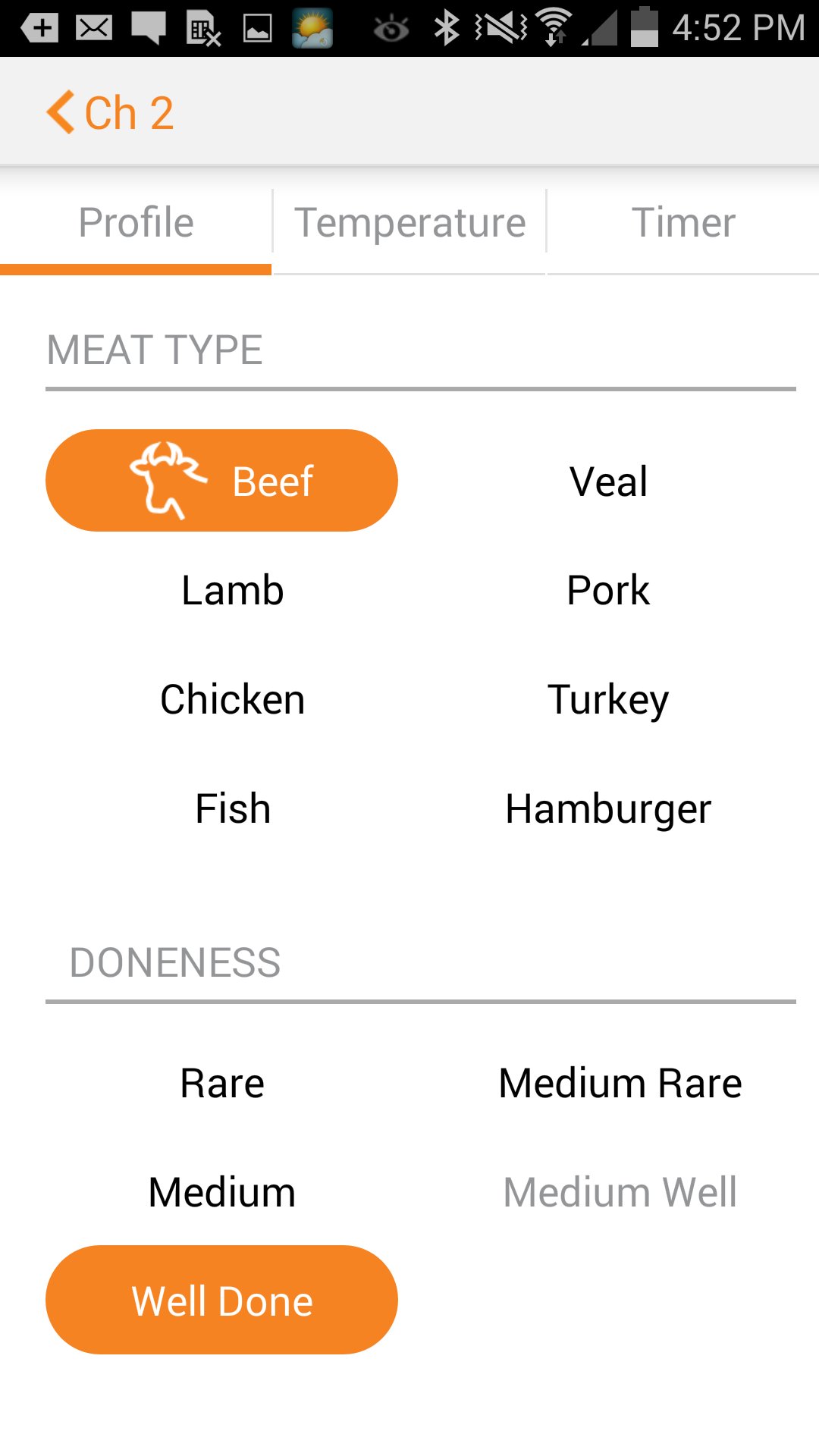
Task: Tap the Bluetooth status icon
Action: click(446, 29)
